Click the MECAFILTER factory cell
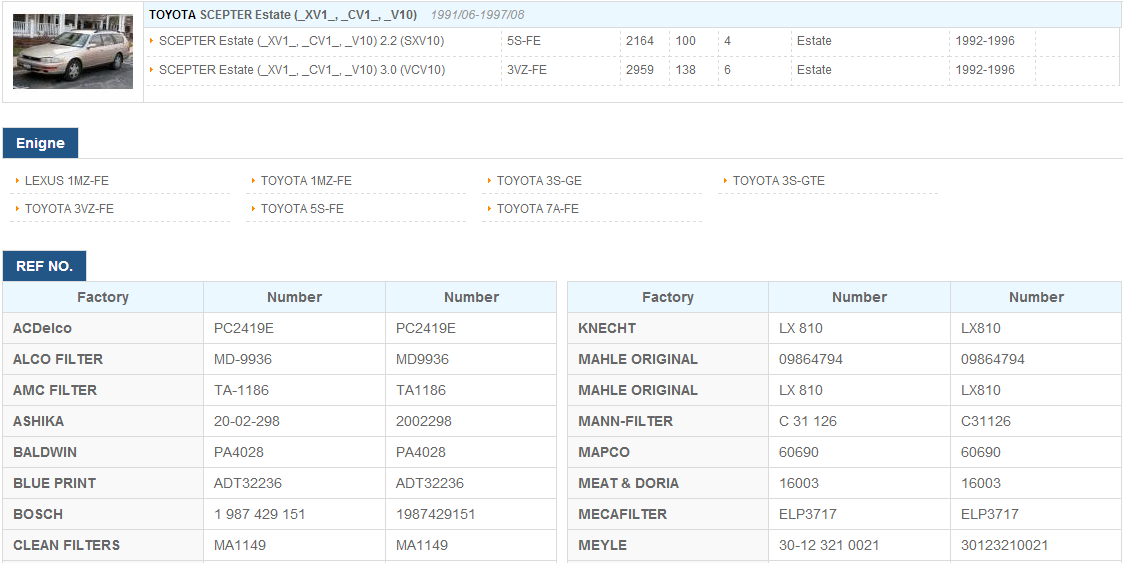The height and width of the screenshot is (563, 1123). click(668, 514)
